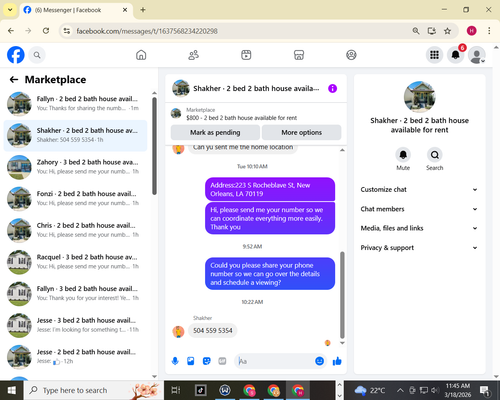Attach a photo file icon
Image resolution: width=500 pixels, height=400 pixels.
[x=191, y=361]
